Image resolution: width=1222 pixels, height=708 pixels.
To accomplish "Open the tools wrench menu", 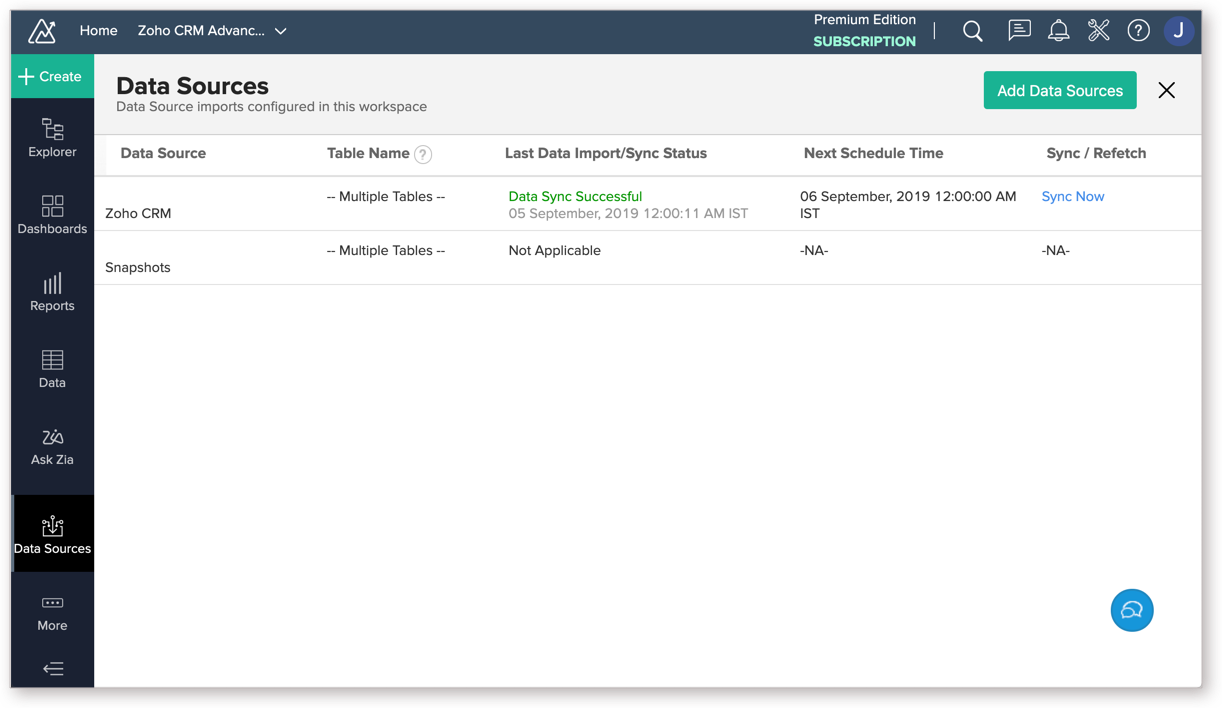I will pyautogui.click(x=1098, y=30).
